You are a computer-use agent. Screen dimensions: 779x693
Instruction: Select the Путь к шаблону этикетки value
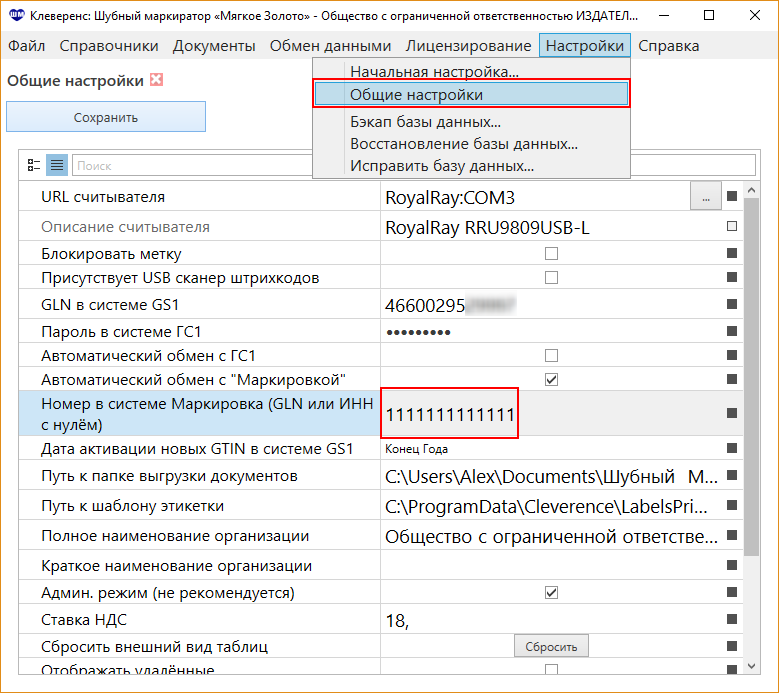[x=551, y=506]
